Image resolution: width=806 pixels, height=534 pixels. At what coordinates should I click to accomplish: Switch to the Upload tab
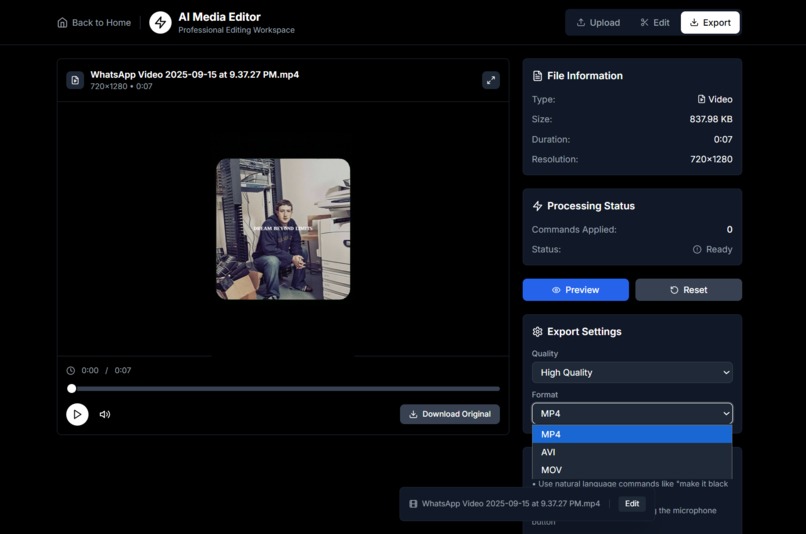point(598,23)
